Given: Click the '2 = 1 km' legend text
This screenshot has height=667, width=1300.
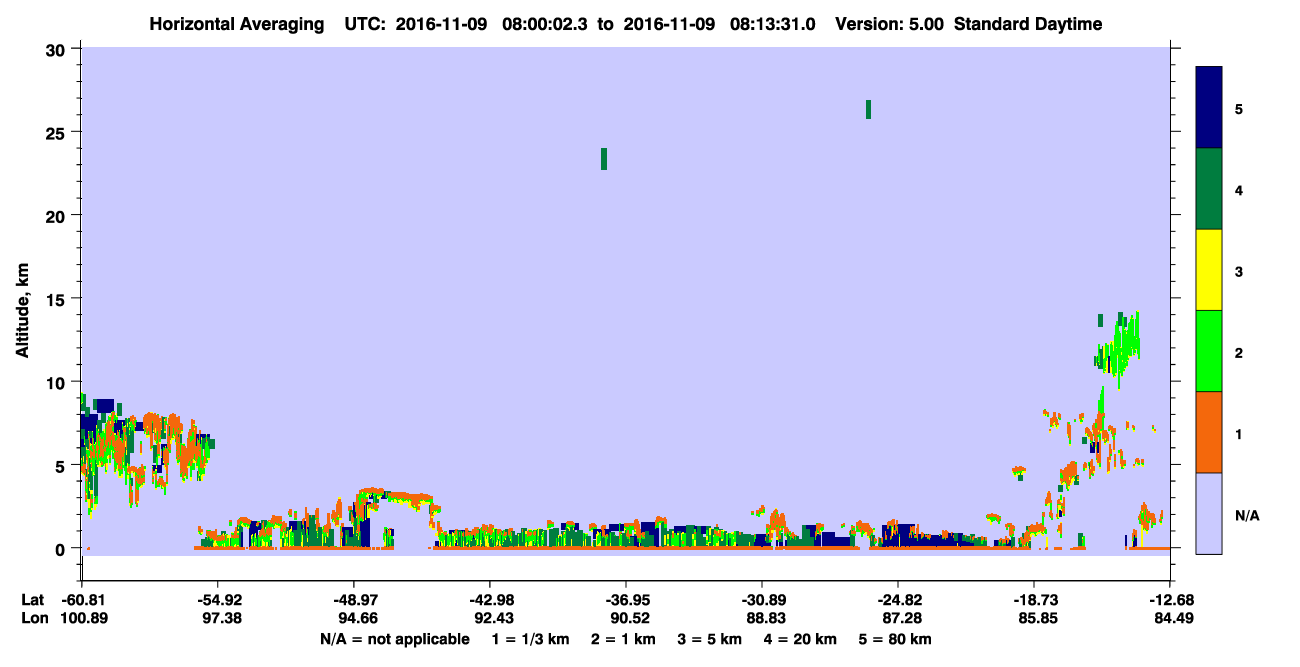Looking at the screenshot, I should 625,639.
